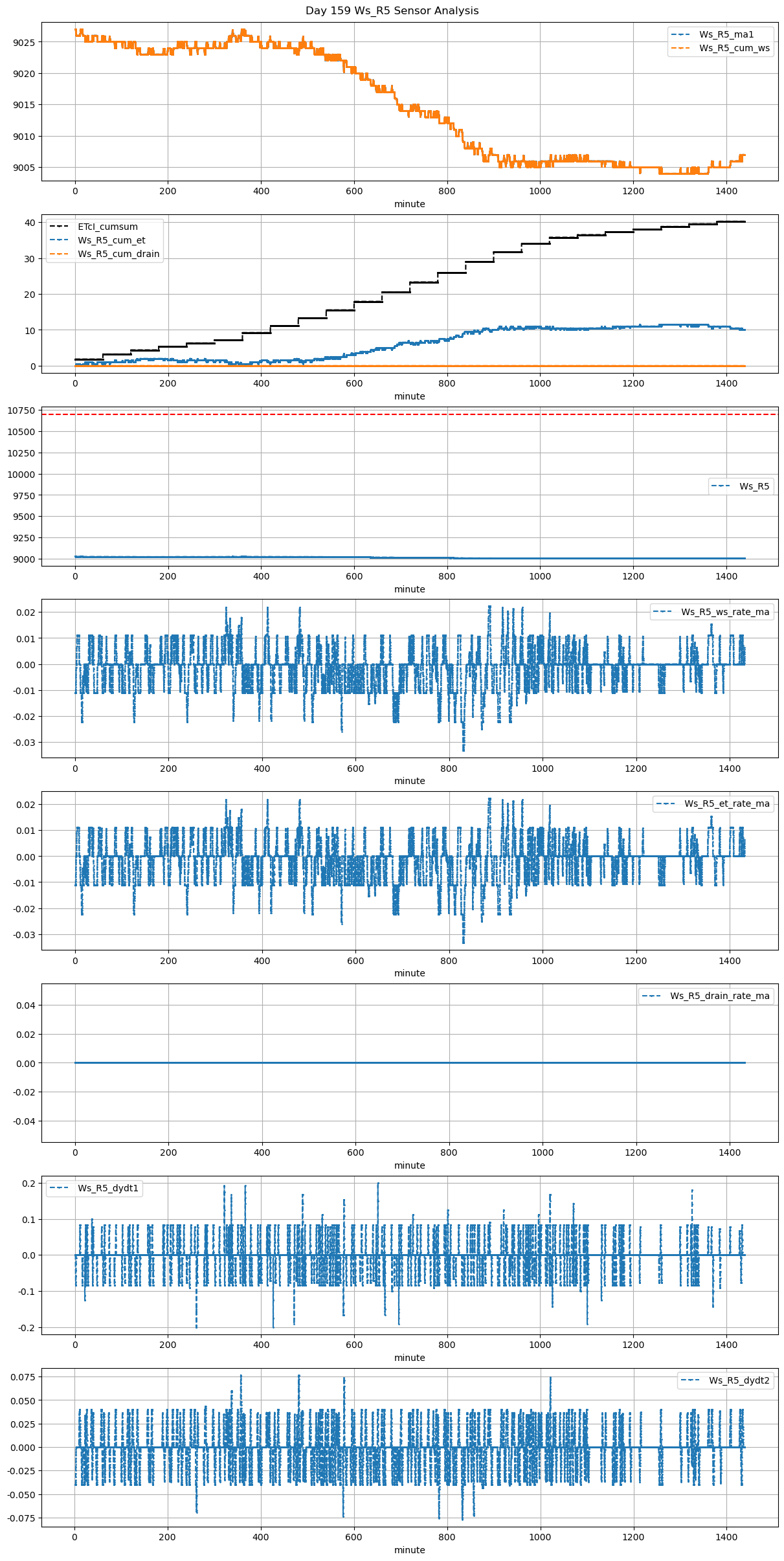Click the 0.075 y-axis tick label in bottom plot
784x1561 pixels.
point(21,1376)
